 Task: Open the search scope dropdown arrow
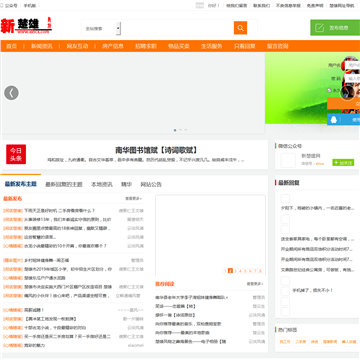118,29
